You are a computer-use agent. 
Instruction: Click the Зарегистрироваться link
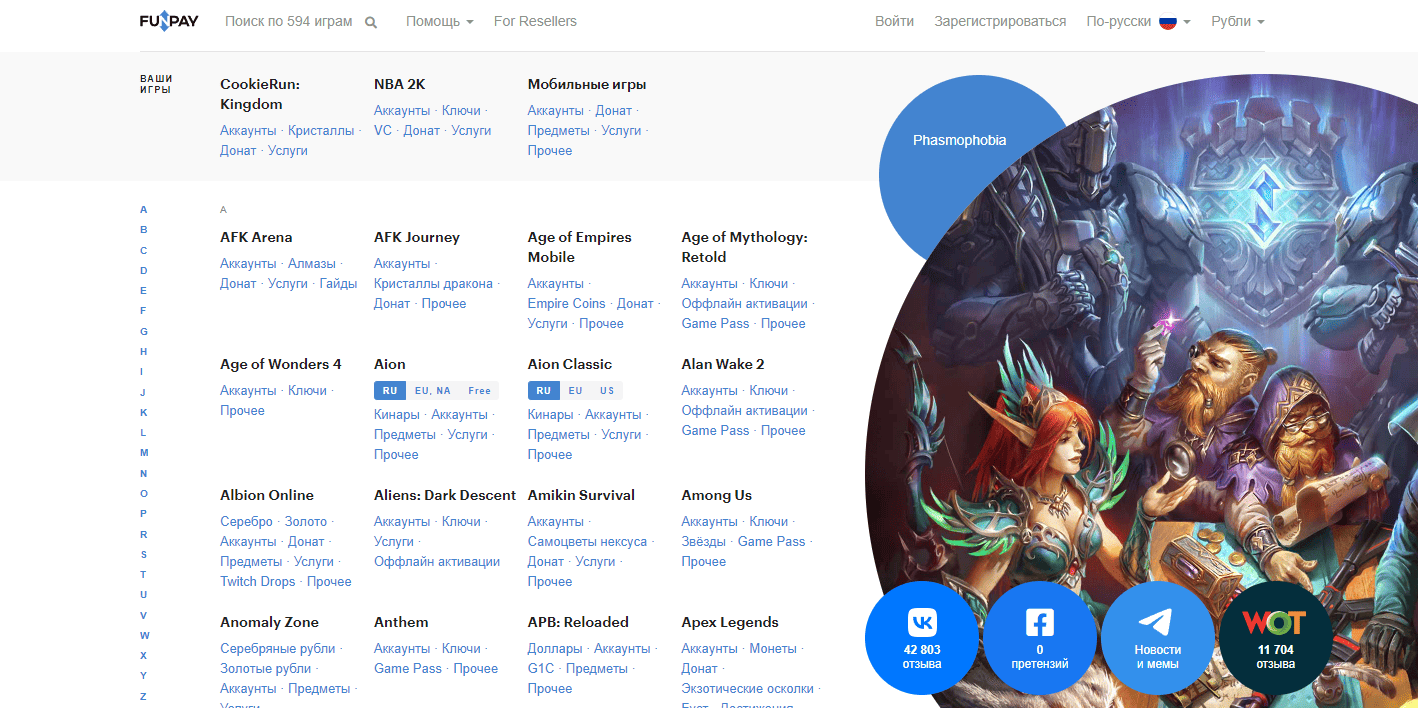point(1000,21)
